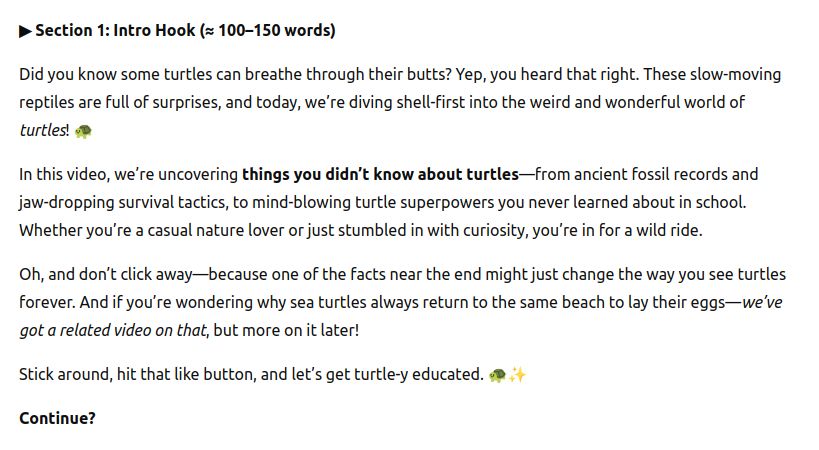
Task: Click the "Section 1: Intro Hook" heading text
Action: (112, 31)
